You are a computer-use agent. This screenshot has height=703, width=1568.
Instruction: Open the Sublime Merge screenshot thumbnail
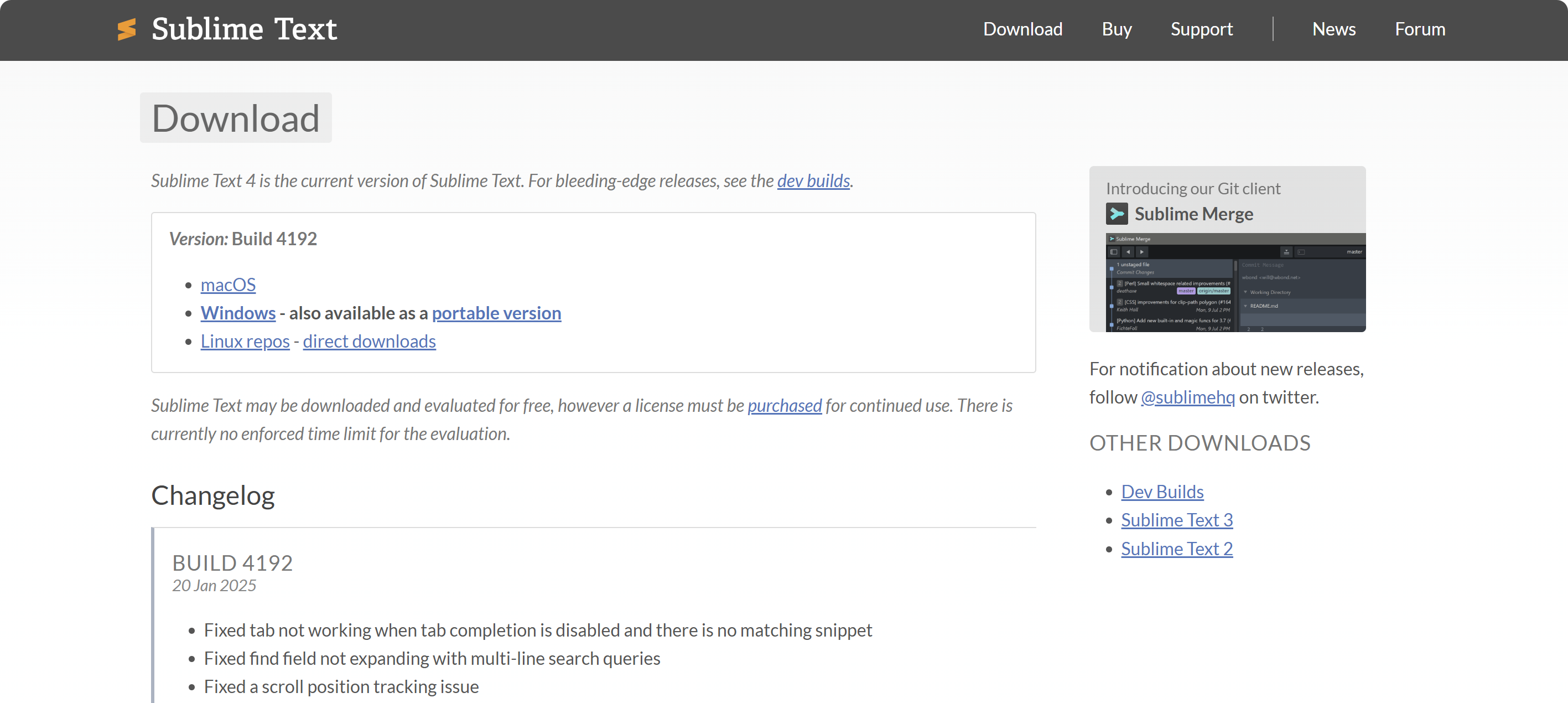point(1235,282)
